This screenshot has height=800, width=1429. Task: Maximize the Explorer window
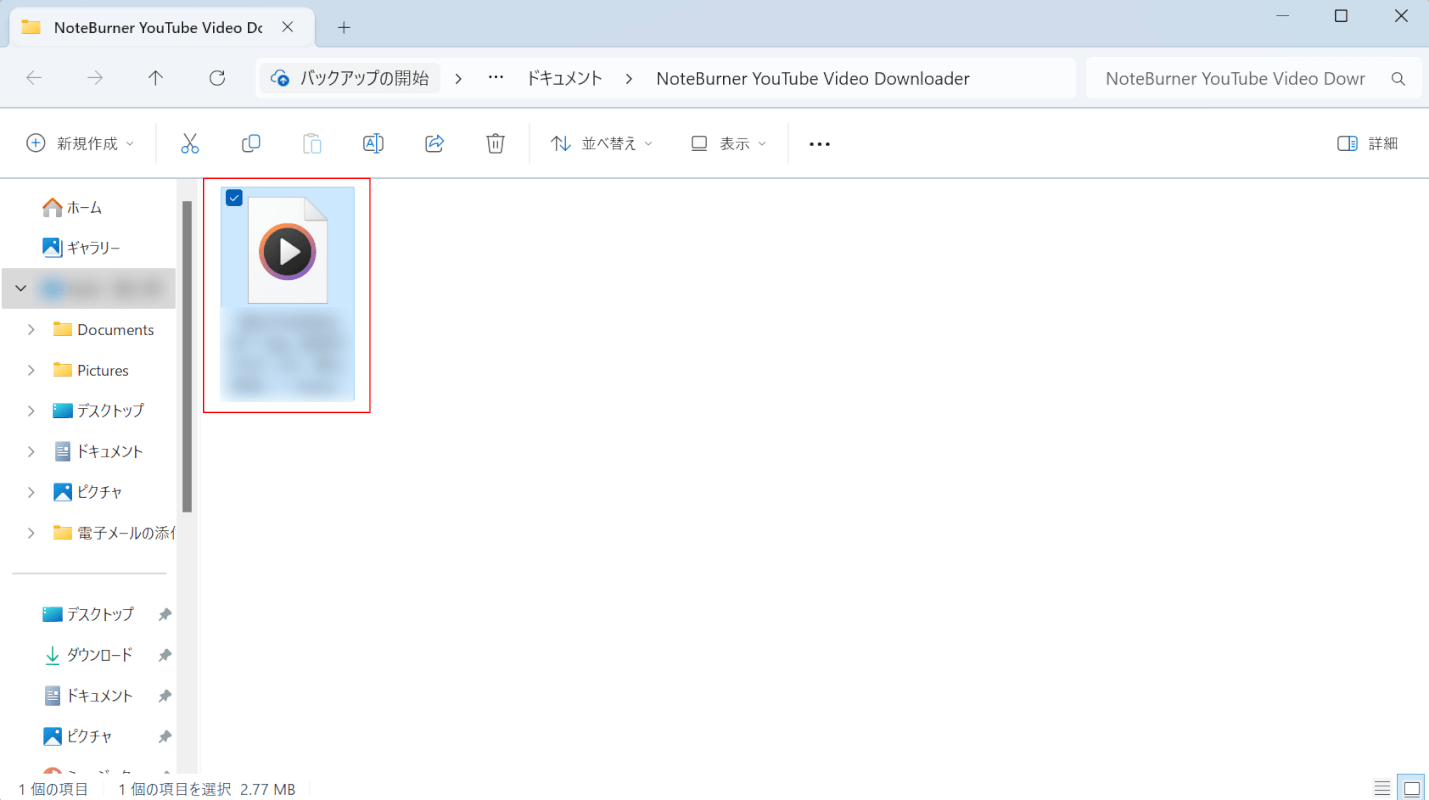[x=1341, y=15]
